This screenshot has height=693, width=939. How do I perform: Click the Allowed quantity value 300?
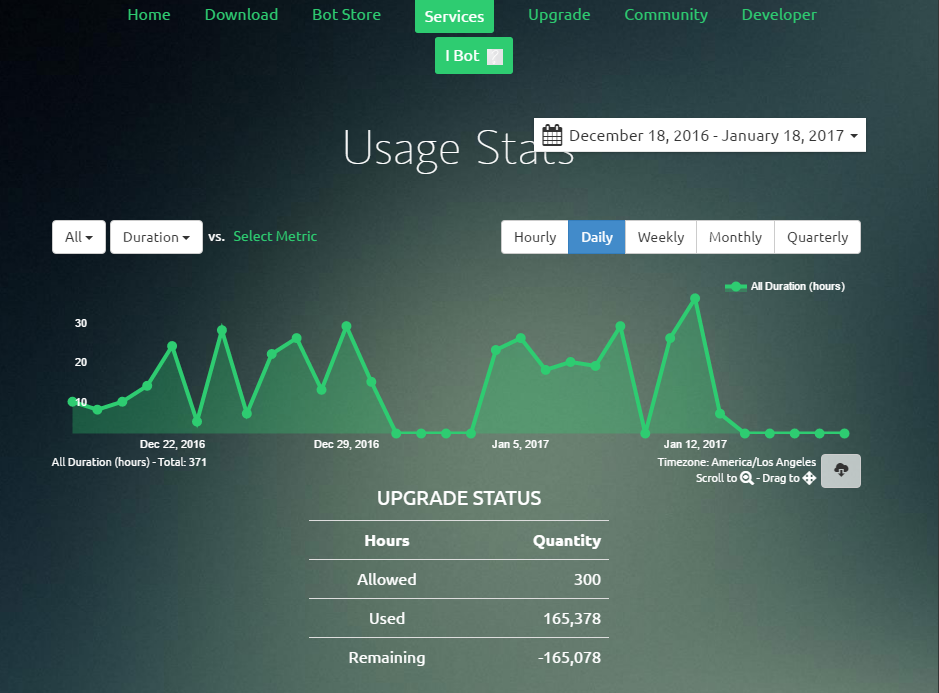(x=587, y=579)
